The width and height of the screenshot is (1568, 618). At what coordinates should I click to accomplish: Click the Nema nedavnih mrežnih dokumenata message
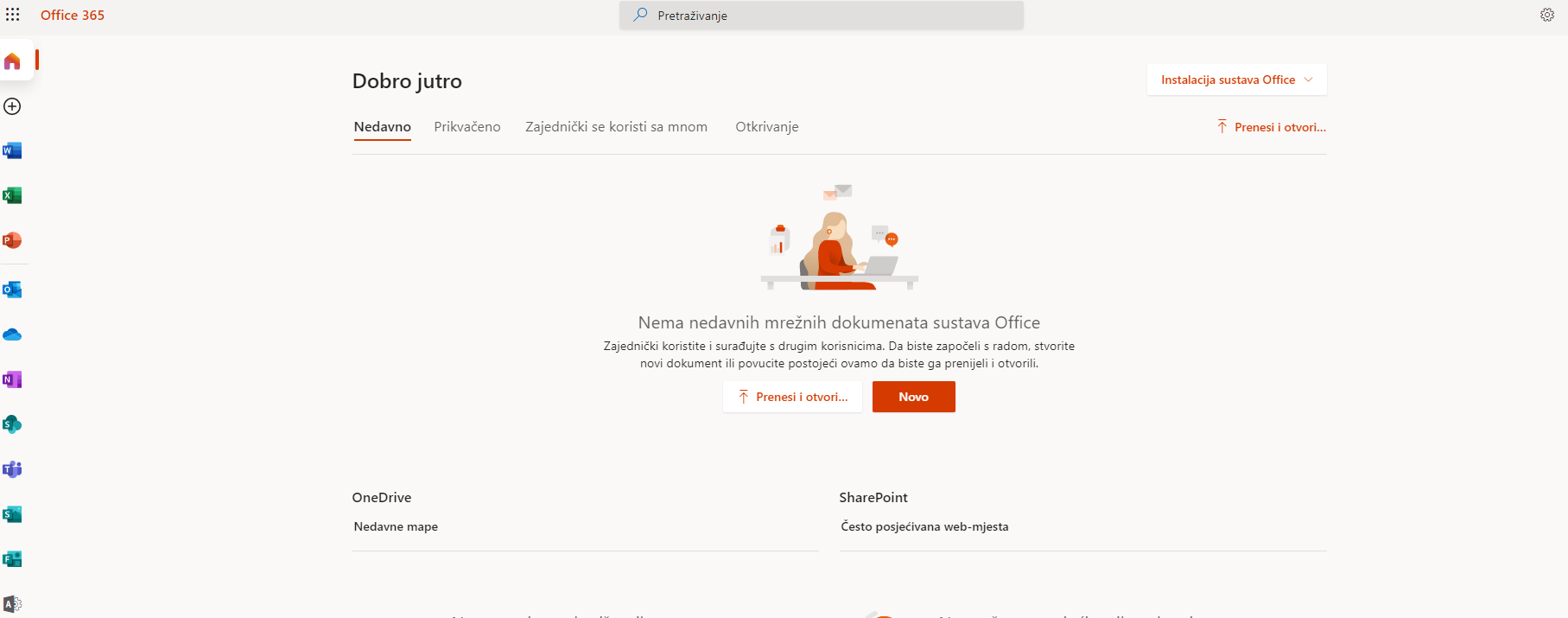pyautogui.click(x=839, y=322)
